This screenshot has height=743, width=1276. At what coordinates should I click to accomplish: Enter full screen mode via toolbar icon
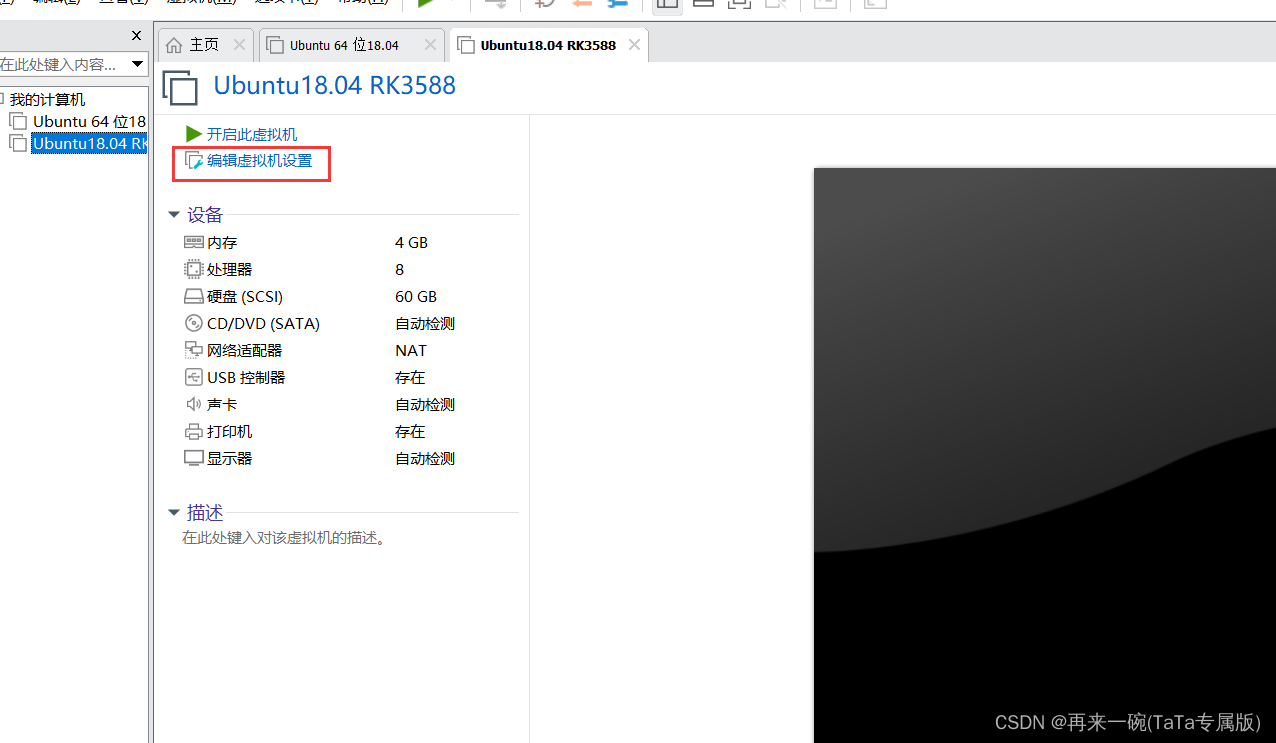click(x=739, y=5)
